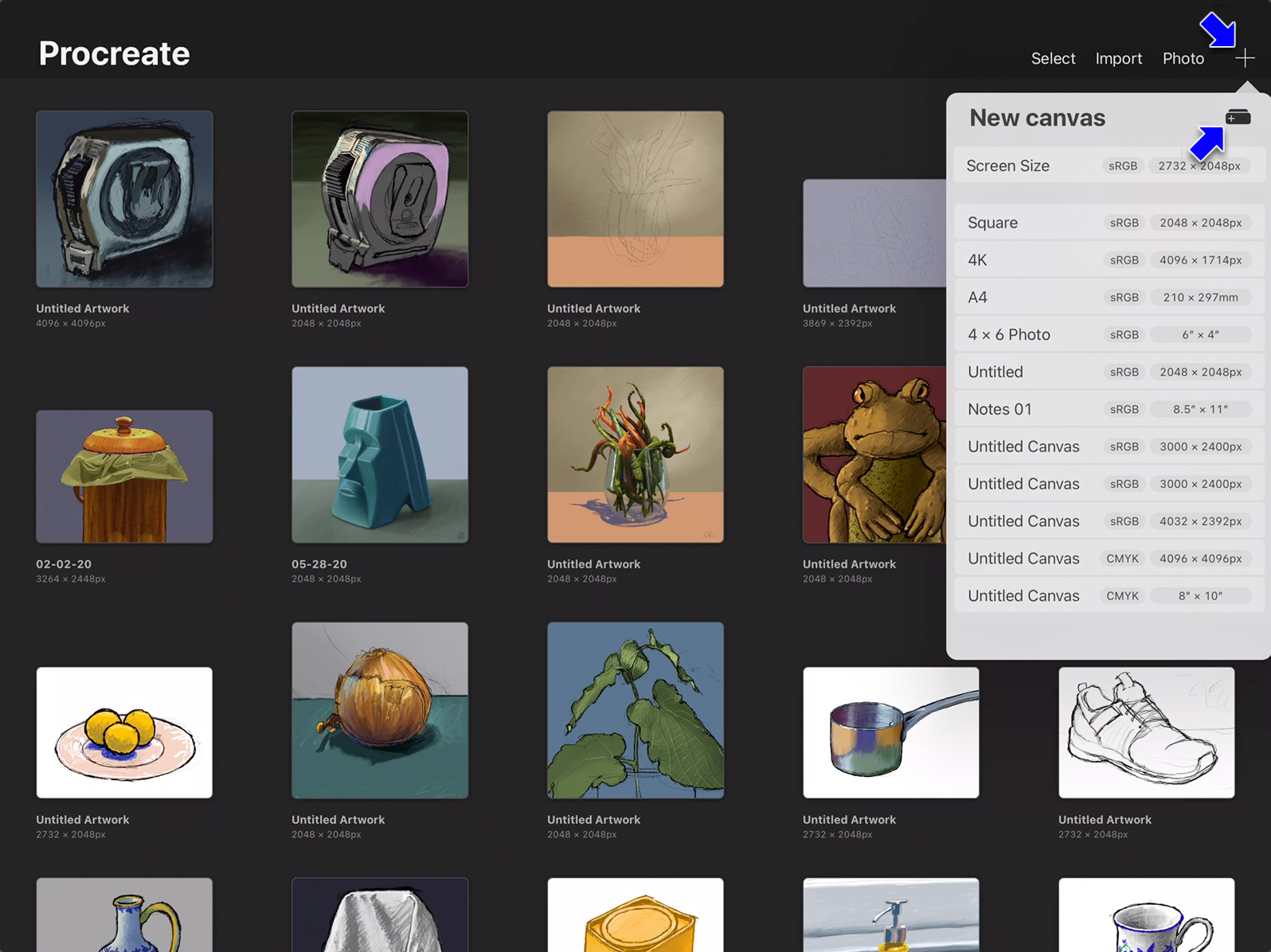Open the 05-28-20 teal tiki mug thumbnail
The width and height of the screenshot is (1271, 952).
(x=380, y=455)
